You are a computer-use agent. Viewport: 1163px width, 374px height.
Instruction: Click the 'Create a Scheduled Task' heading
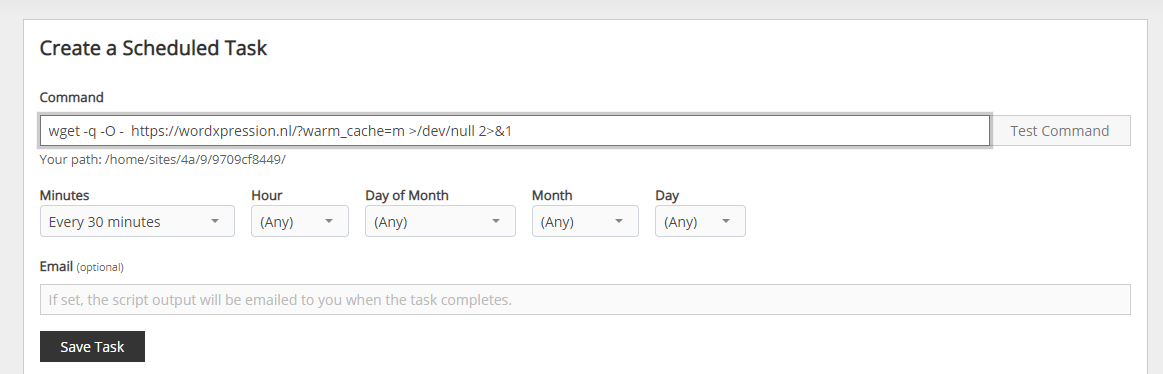[153, 48]
